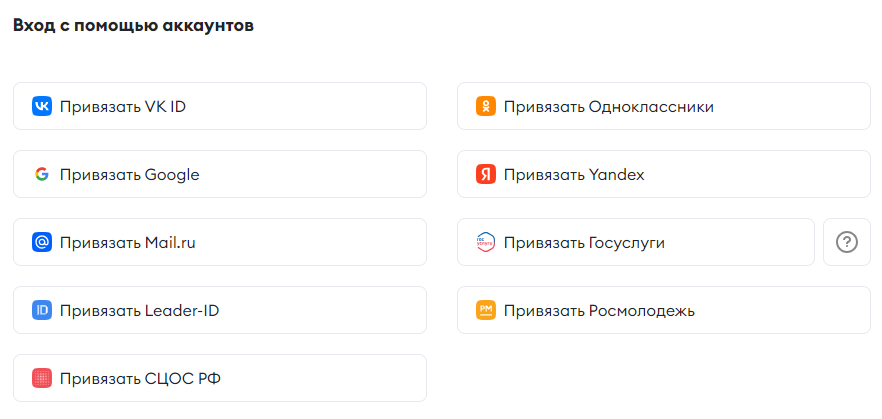Link the Одноклассники account
Viewport: 882px width, 419px height.
[664, 106]
